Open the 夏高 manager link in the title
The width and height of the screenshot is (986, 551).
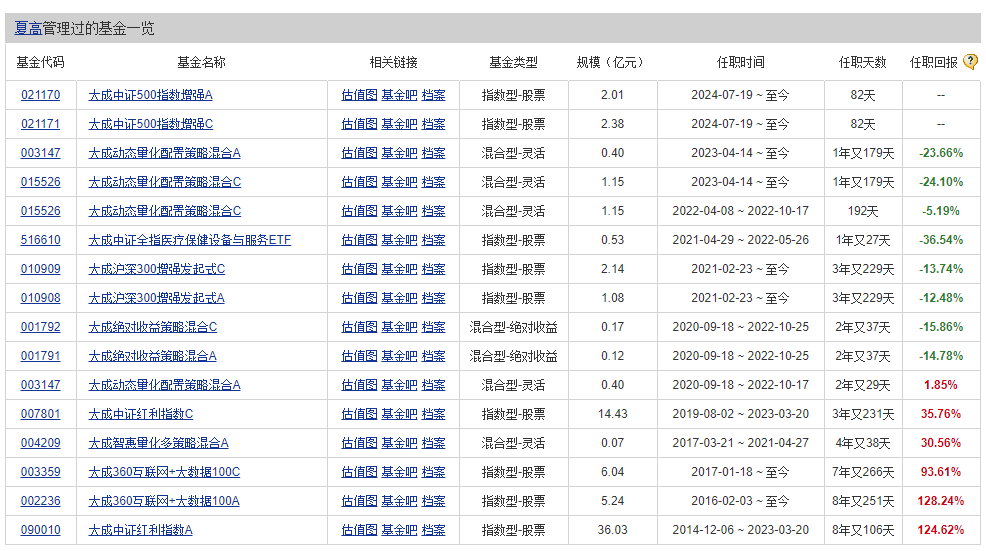pos(28,28)
